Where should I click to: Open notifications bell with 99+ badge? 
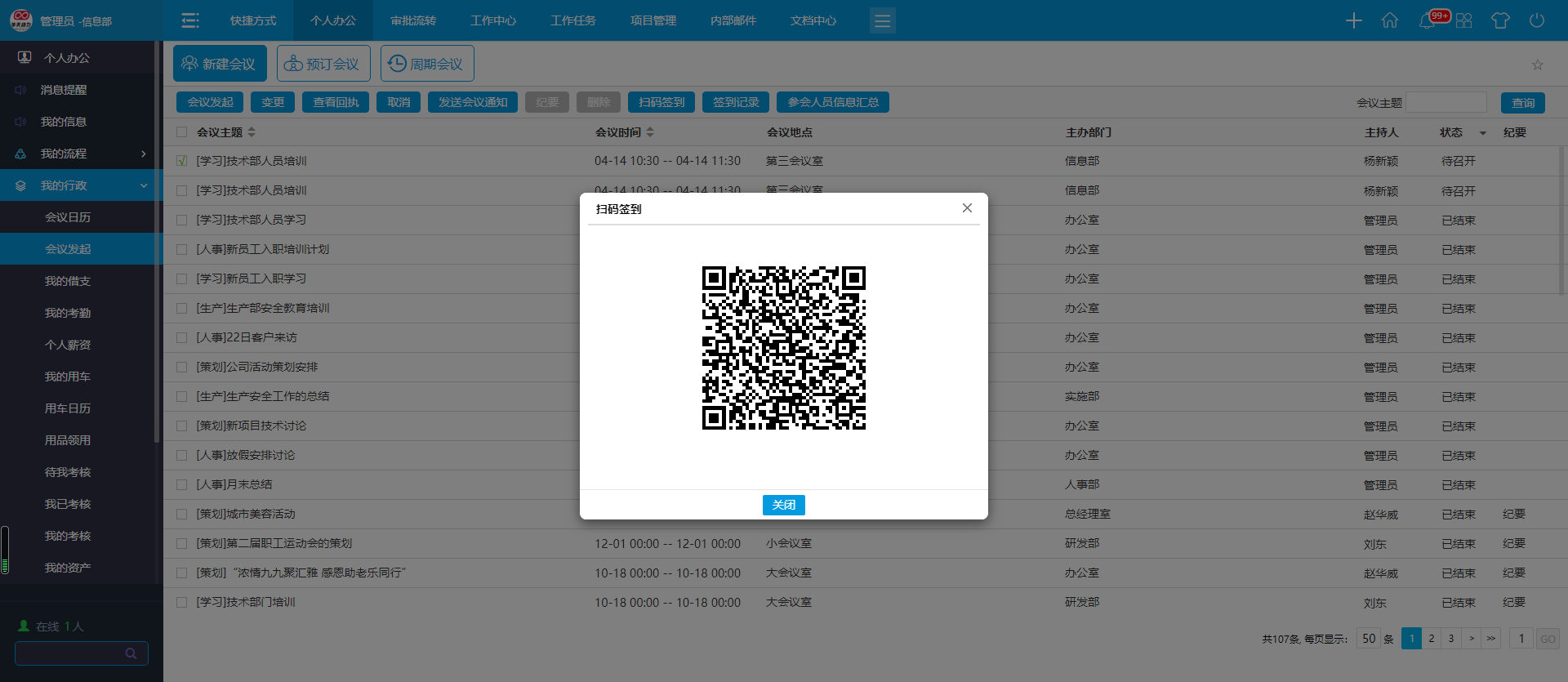tap(1428, 20)
